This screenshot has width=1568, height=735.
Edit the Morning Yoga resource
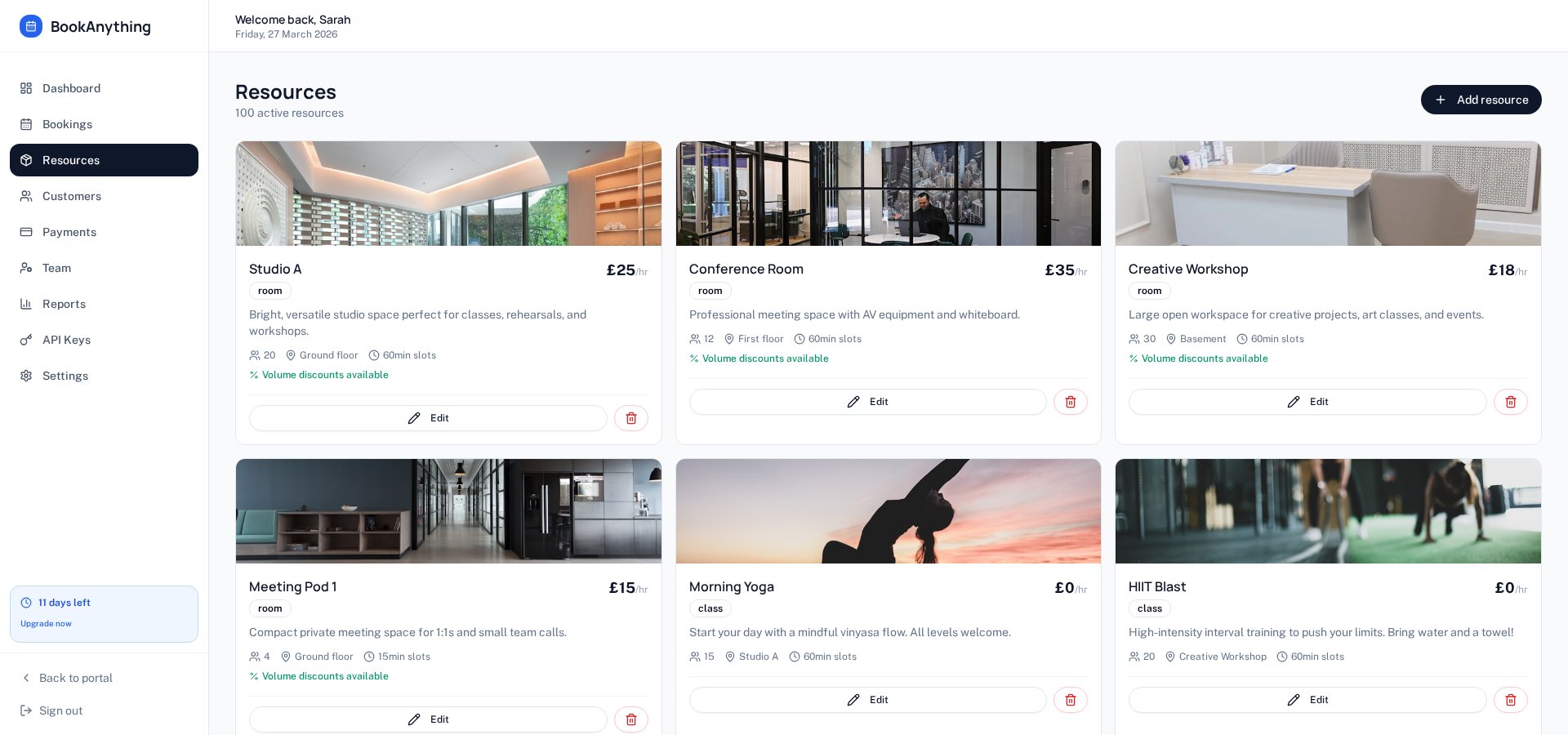click(x=867, y=700)
